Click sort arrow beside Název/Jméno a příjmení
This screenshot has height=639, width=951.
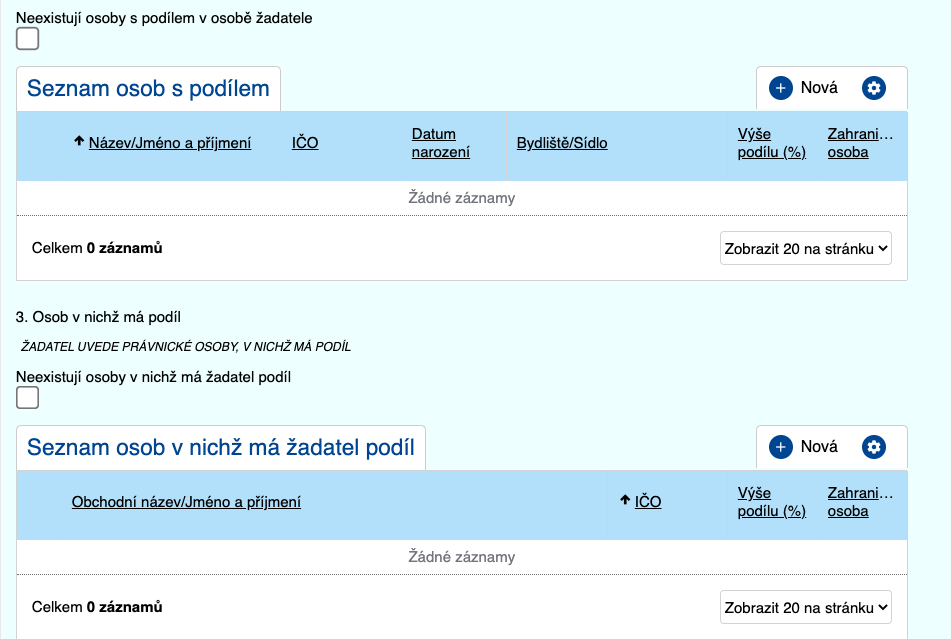tap(79, 142)
